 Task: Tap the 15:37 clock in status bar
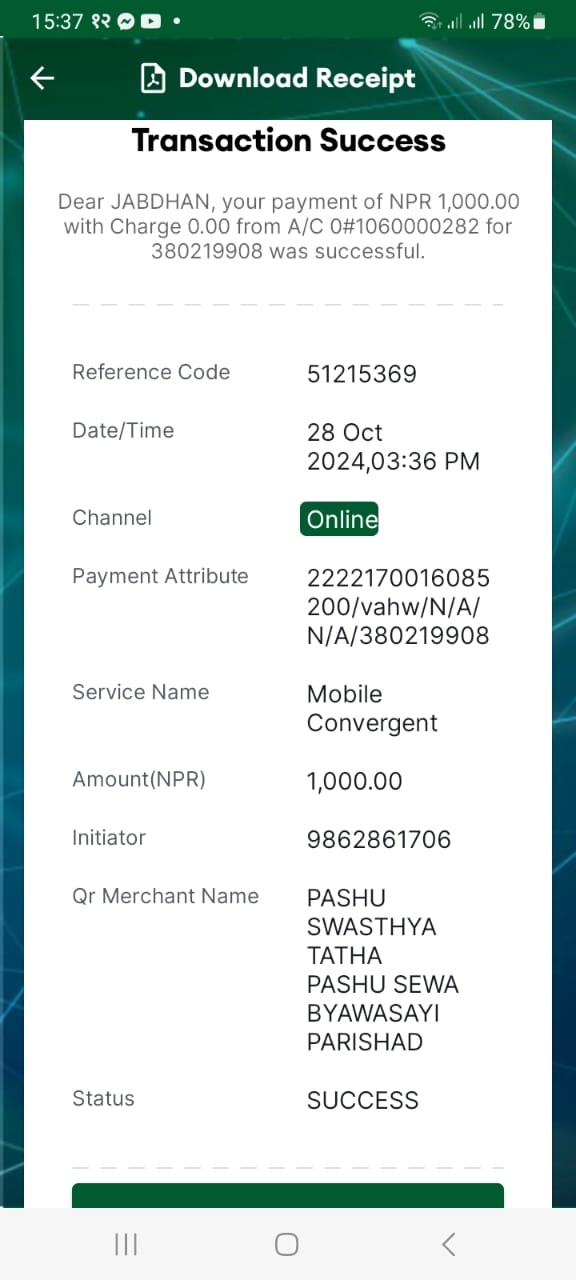tap(58, 21)
